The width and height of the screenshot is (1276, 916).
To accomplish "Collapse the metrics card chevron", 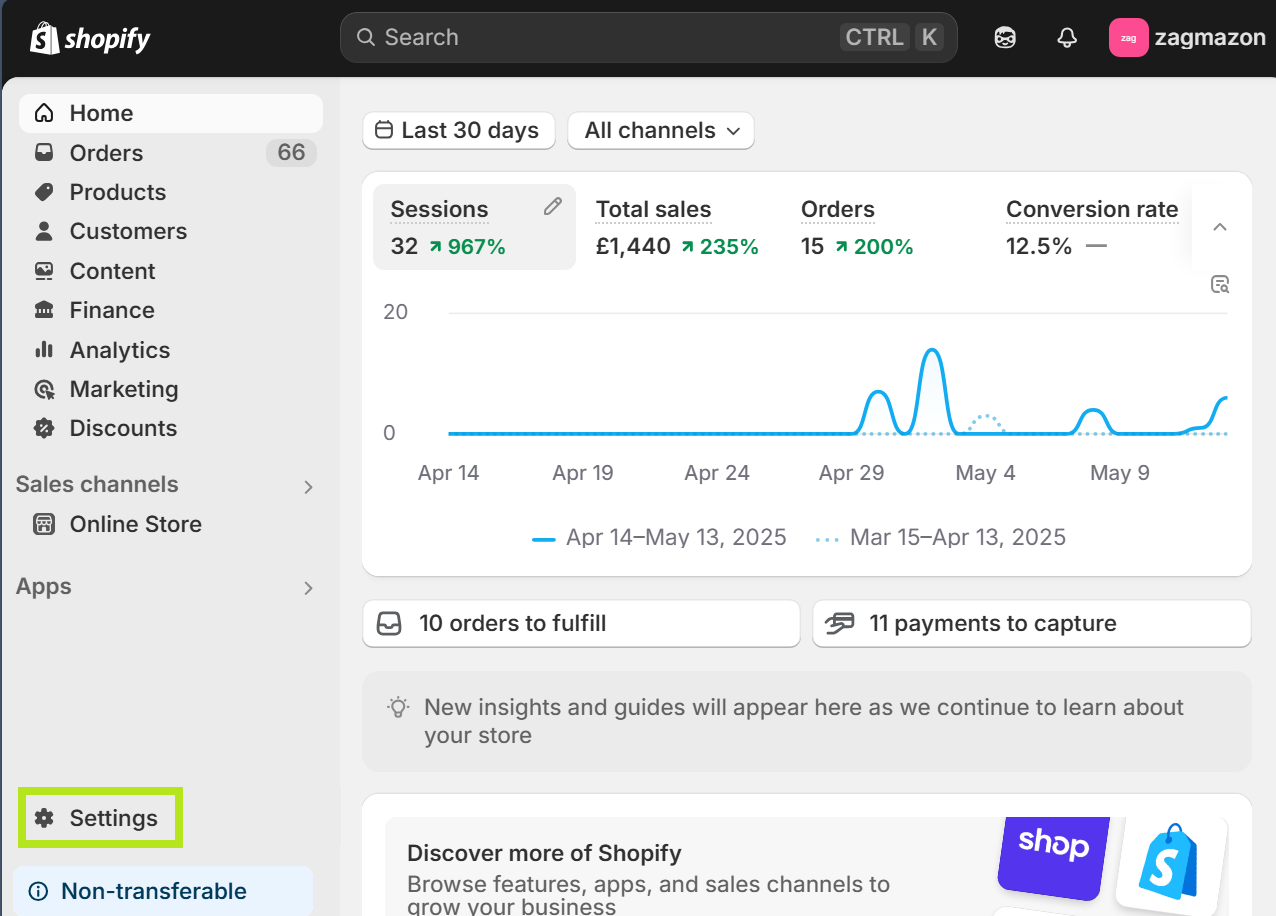I will point(1219,227).
